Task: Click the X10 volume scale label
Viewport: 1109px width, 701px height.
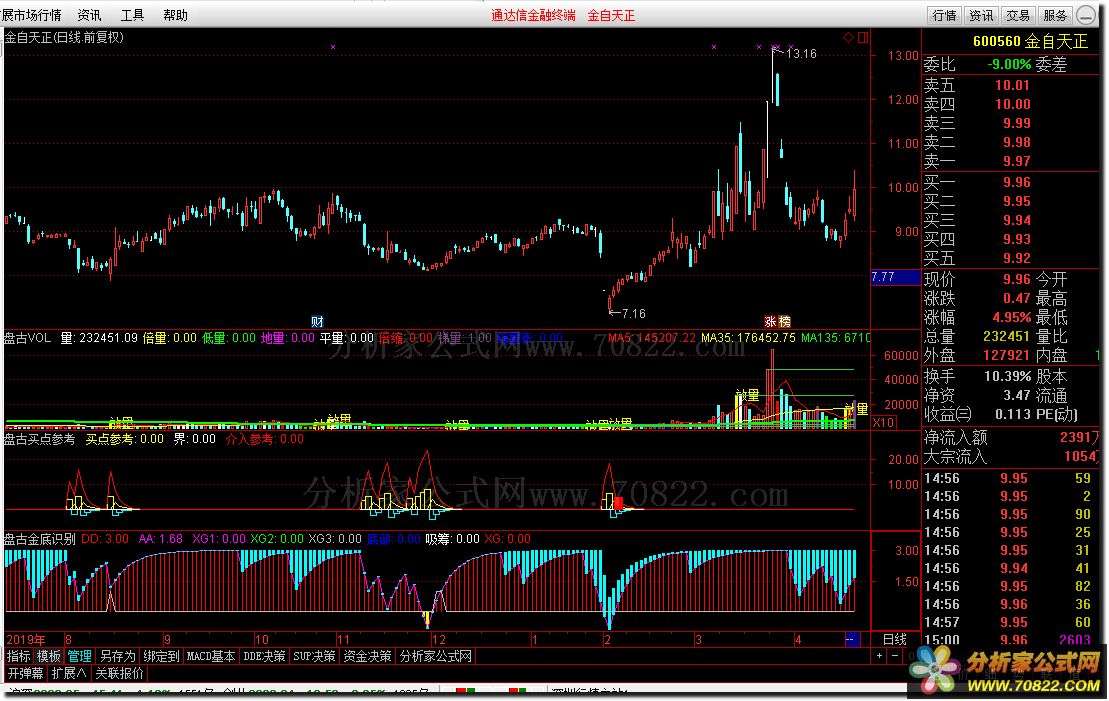Action: 883,422
